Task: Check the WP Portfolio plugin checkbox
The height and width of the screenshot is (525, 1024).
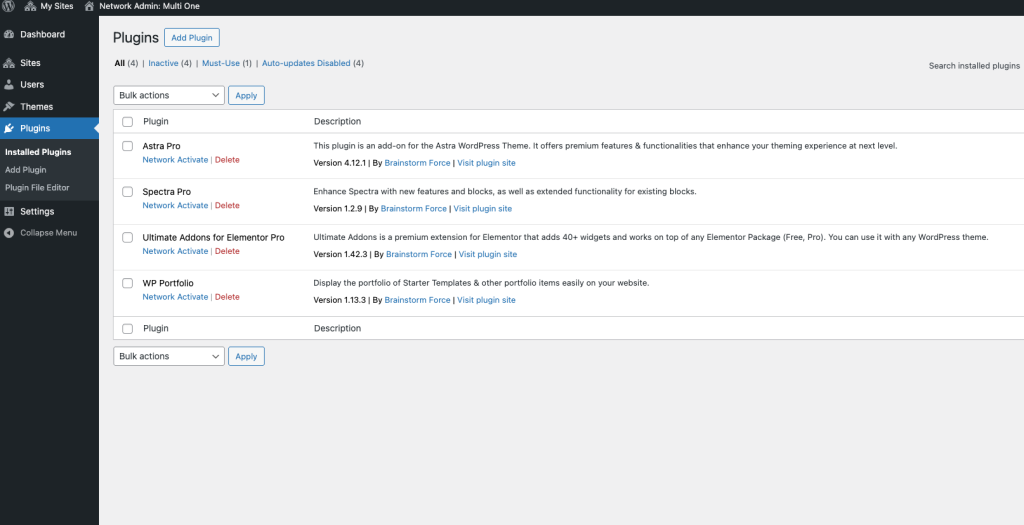Action: tap(127, 283)
